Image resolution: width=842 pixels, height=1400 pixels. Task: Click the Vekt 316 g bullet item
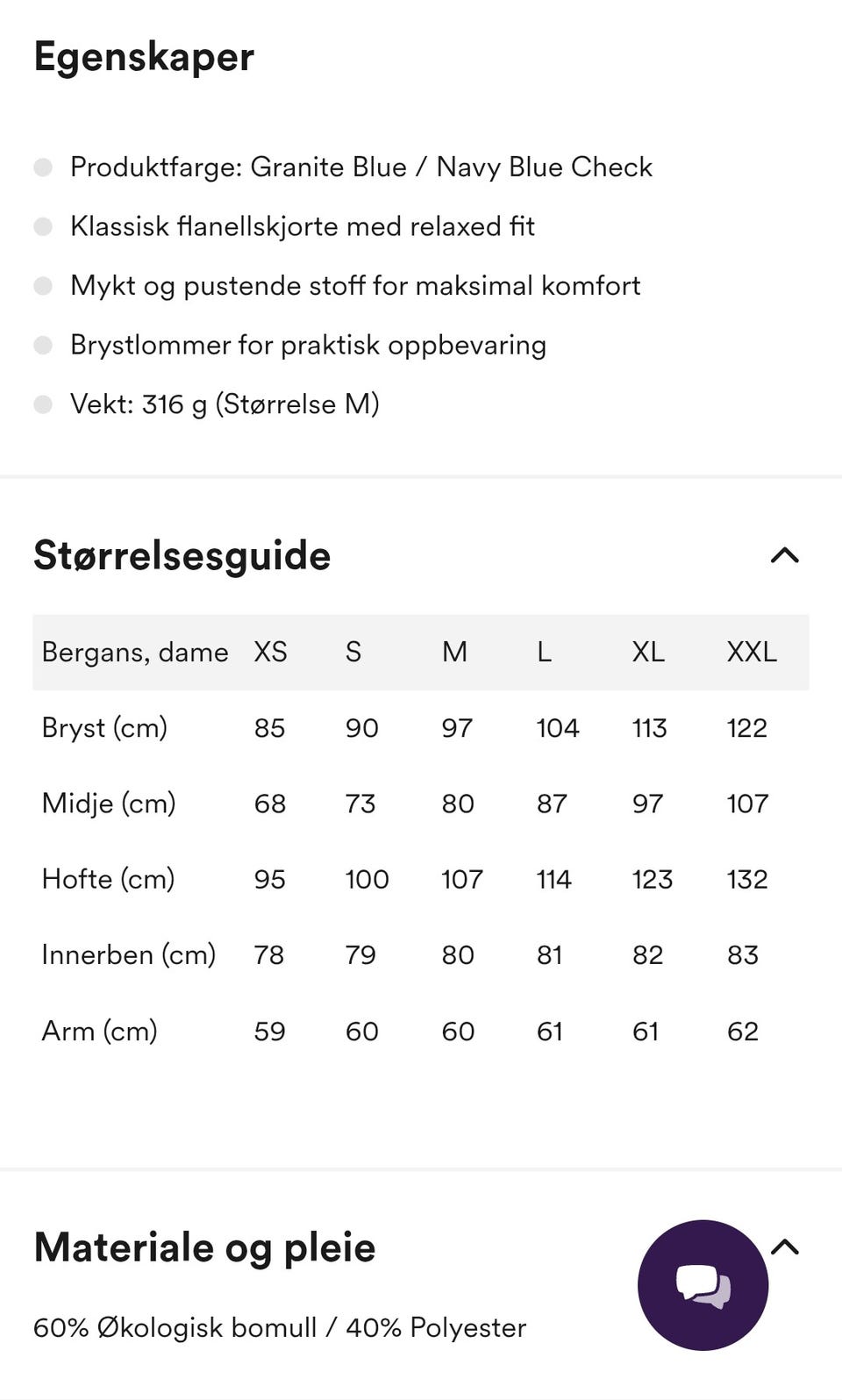[x=225, y=404]
